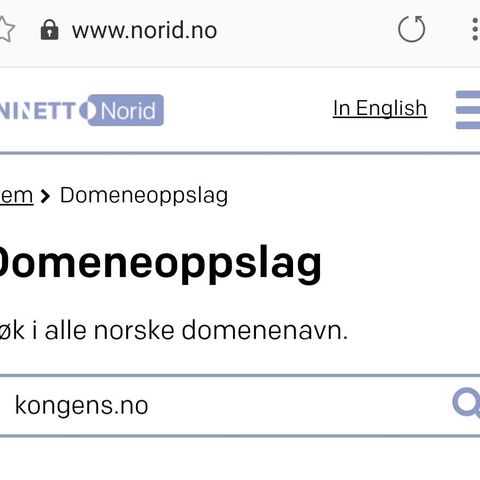Click the purple divider line under the header

[240, 153]
